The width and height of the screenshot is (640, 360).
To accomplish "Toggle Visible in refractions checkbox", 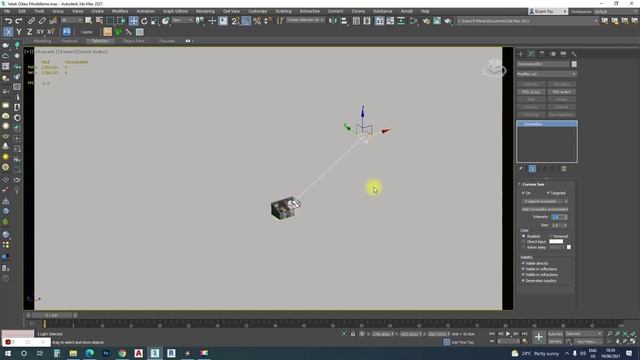I will pos(523,275).
